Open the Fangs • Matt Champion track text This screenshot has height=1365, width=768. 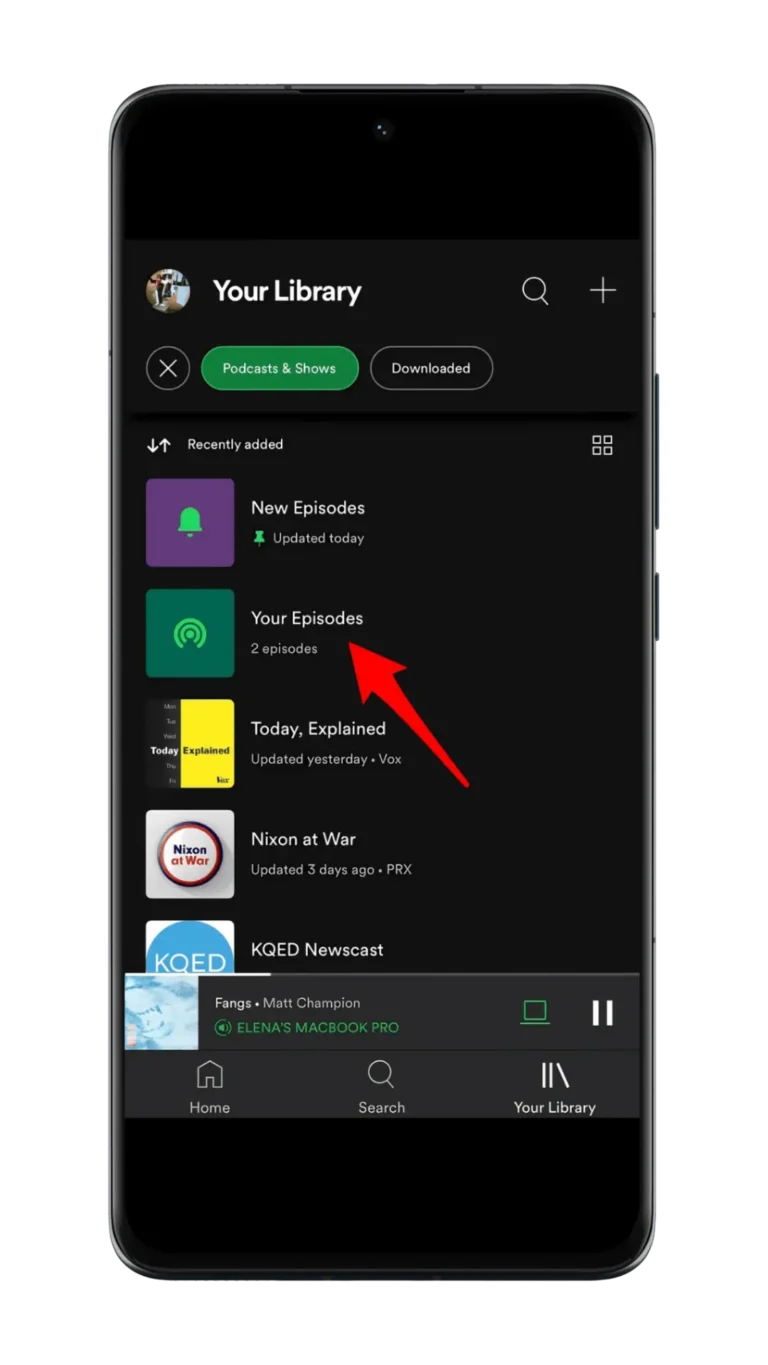(x=288, y=1003)
